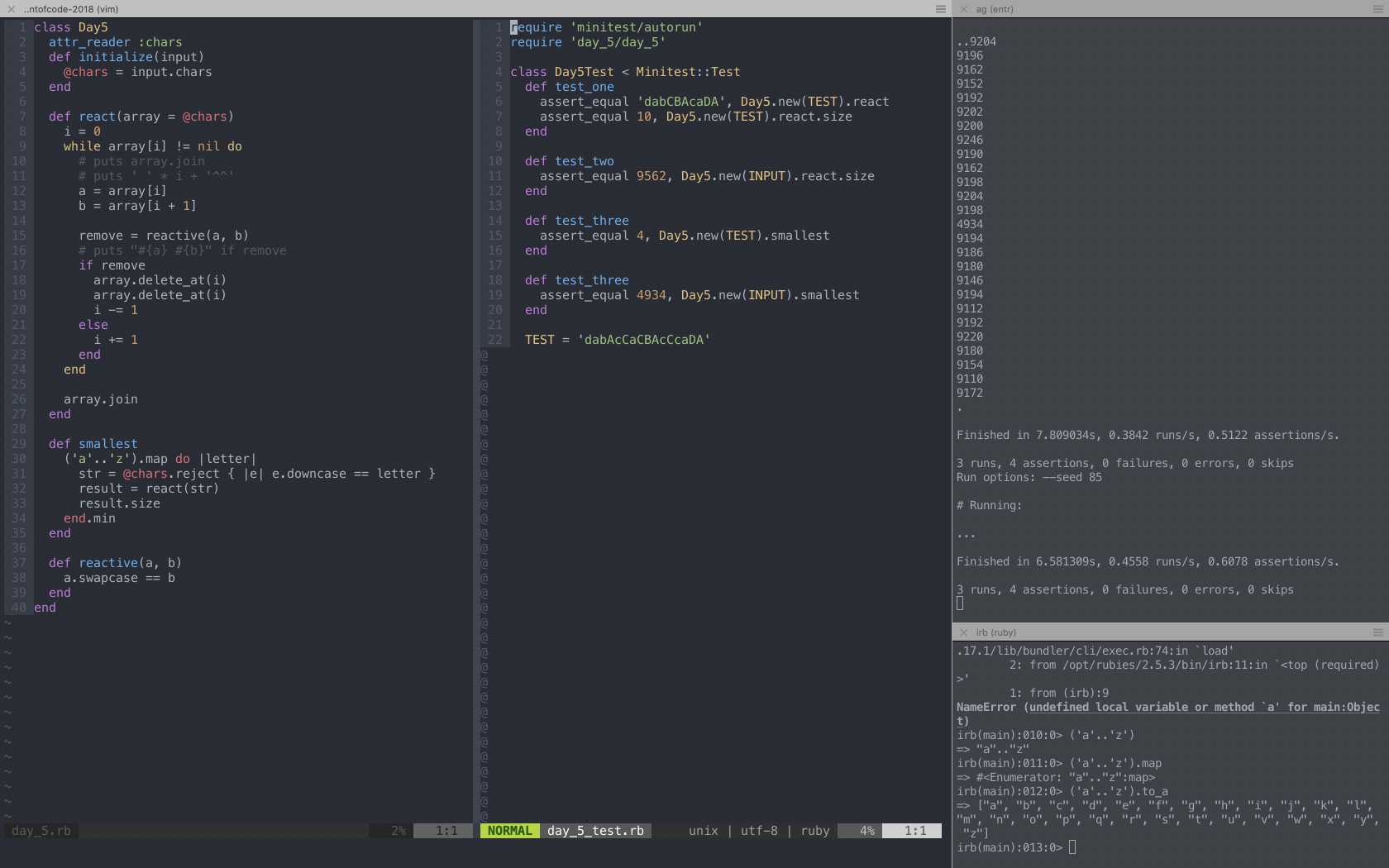The image size is (1389, 868).
Task: Click the TEST constant assignment line
Action: 617,340
